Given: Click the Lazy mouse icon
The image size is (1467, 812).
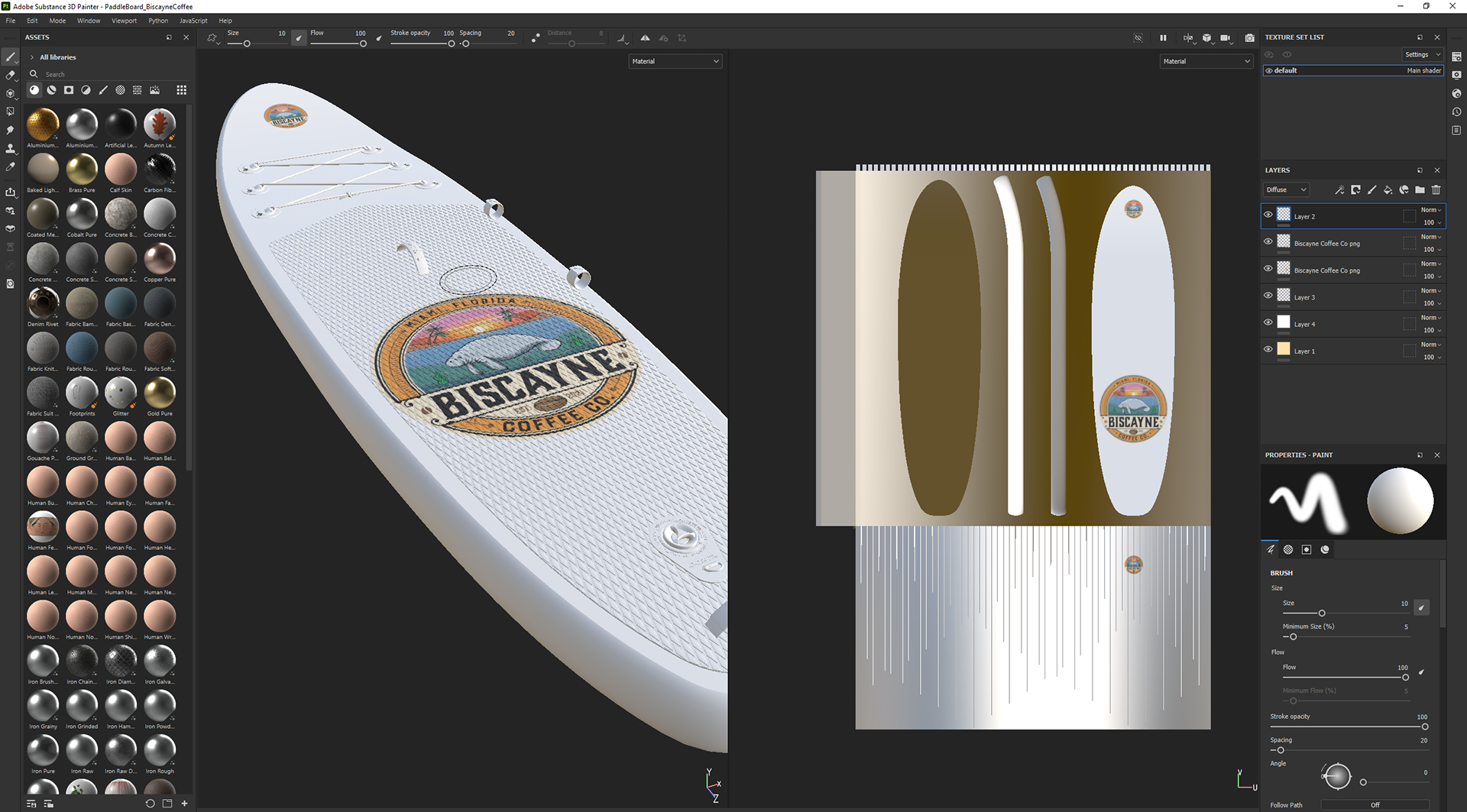Looking at the screenshot, I should [x=536, y=37].
